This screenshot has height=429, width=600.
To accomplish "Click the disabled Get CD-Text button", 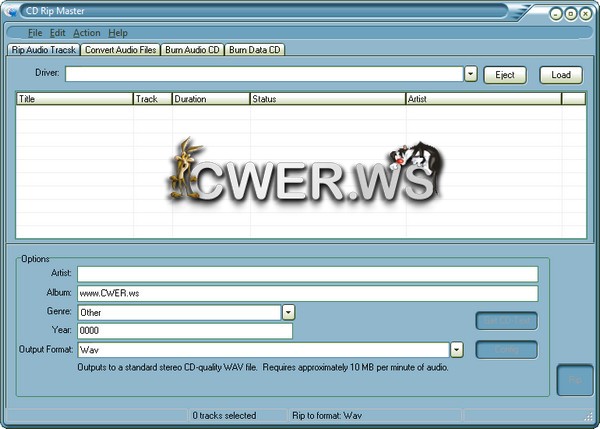I will click(507, 320).
